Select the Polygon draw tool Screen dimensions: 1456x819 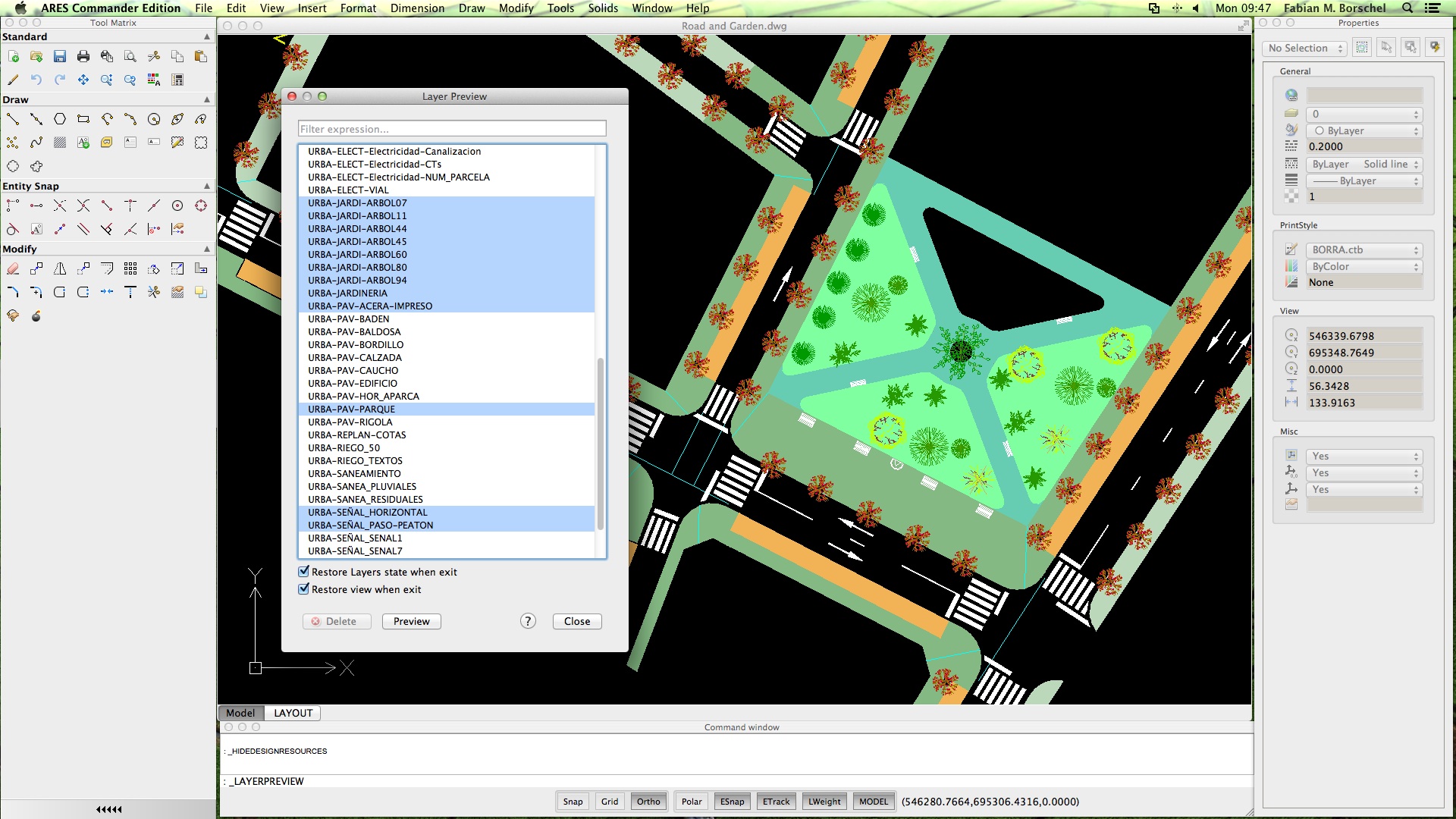[x=60, y=119]
